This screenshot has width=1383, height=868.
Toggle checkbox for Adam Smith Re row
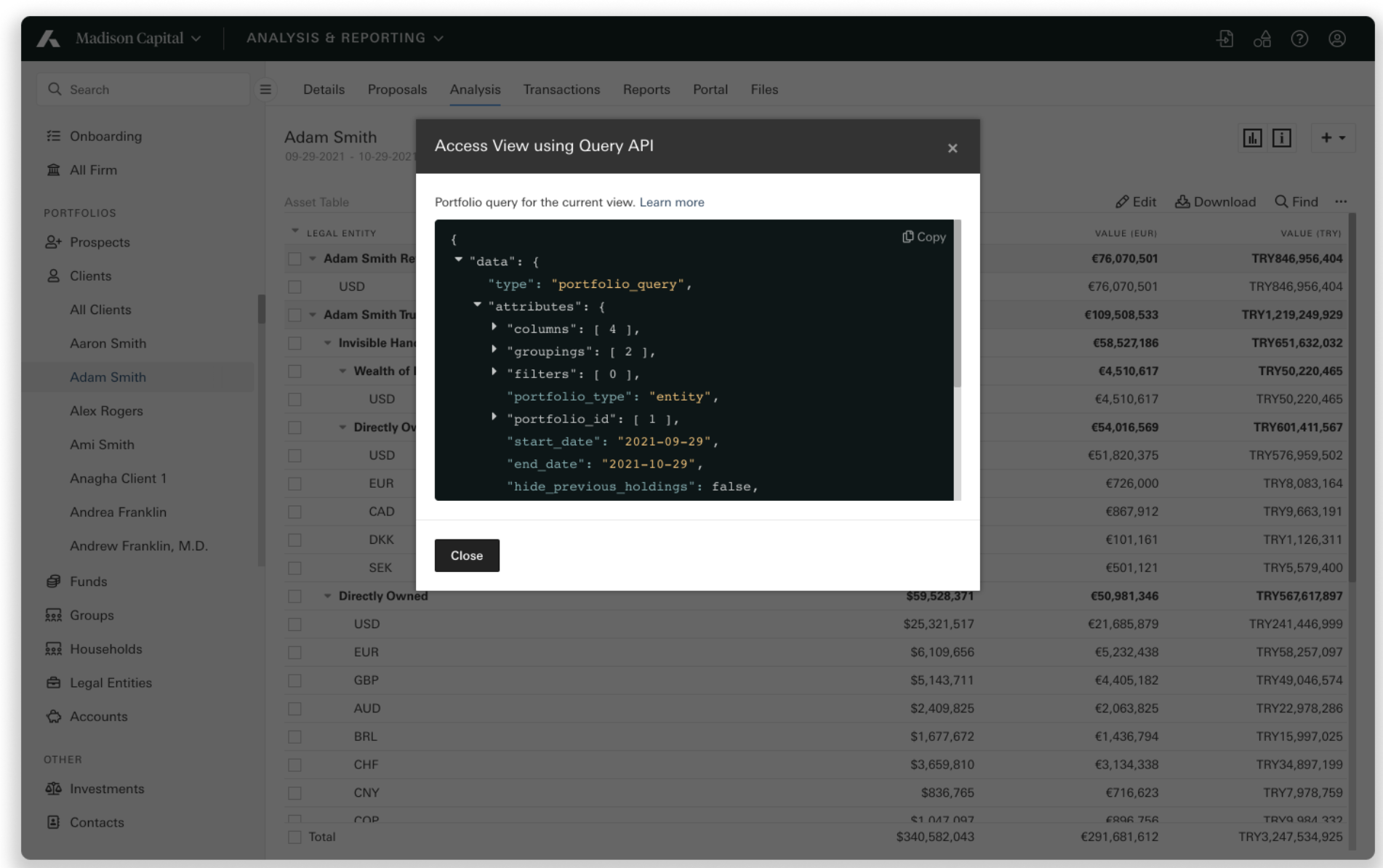294,259
